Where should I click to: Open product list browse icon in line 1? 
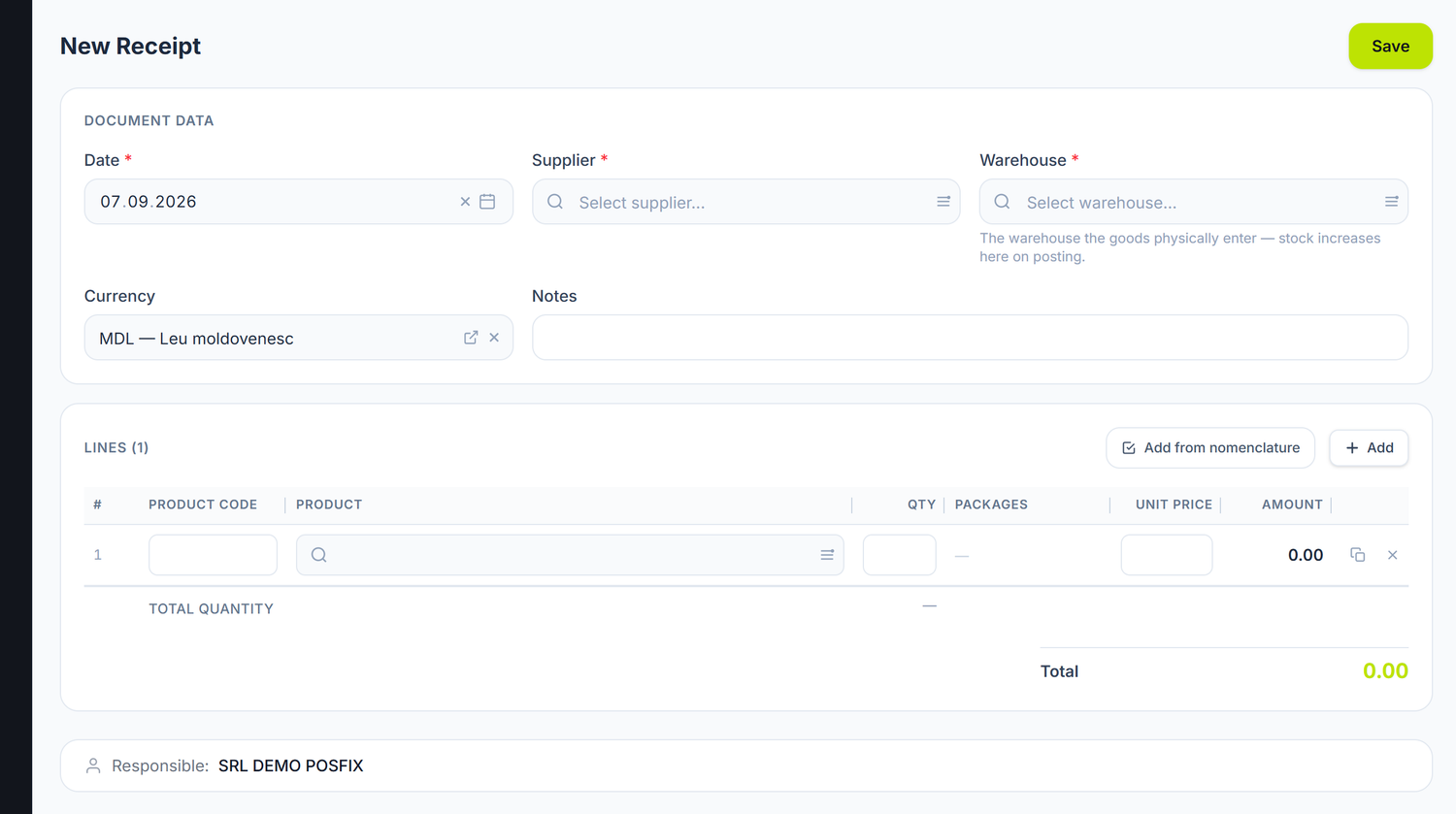827,555
